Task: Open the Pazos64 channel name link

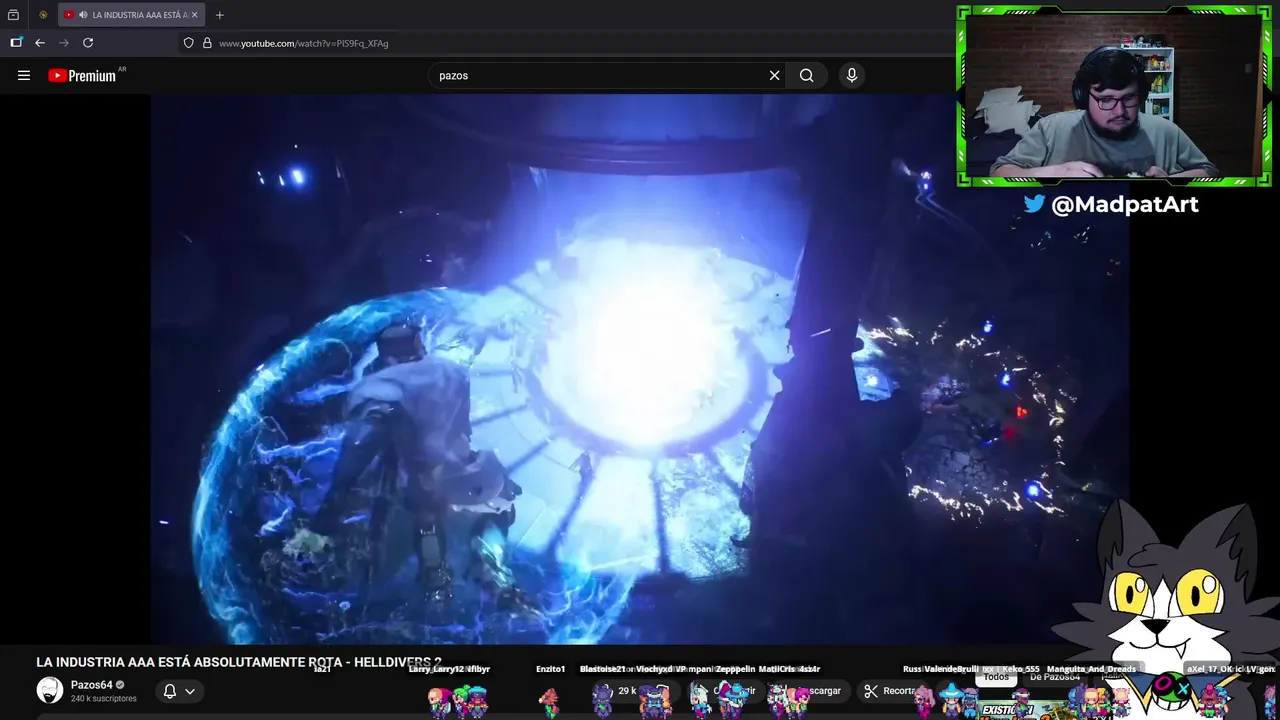Action: coord(92,685)
